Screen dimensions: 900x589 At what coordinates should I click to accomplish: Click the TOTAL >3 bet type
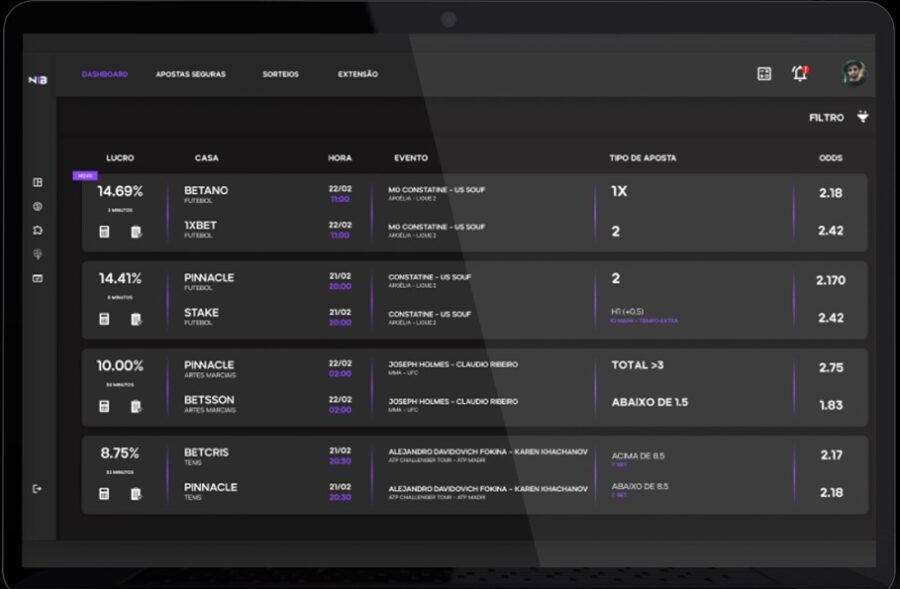(x=638, y=365)
